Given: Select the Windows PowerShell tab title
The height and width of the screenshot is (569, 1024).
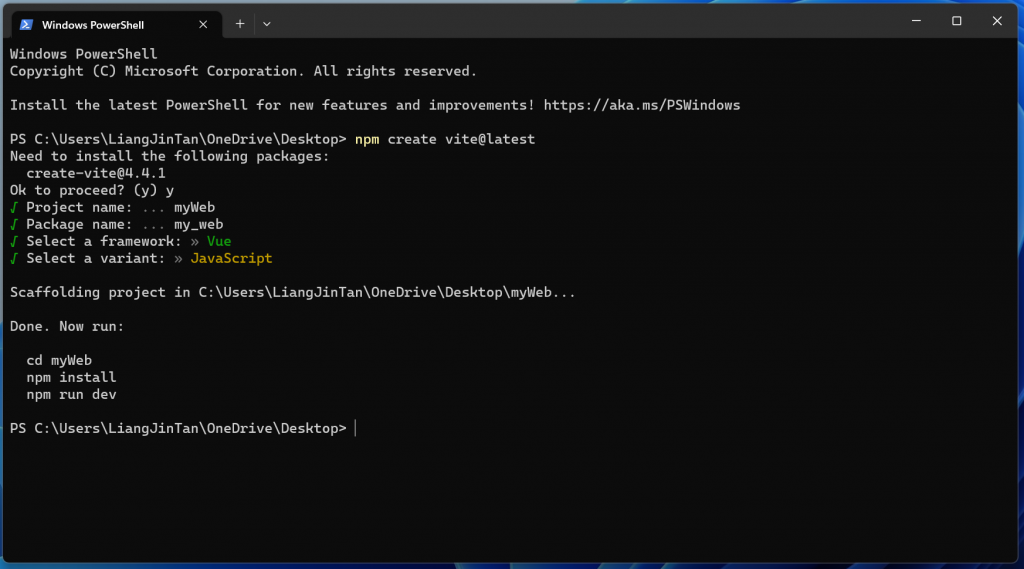Looking at the screenshot, I should (93, 24).
